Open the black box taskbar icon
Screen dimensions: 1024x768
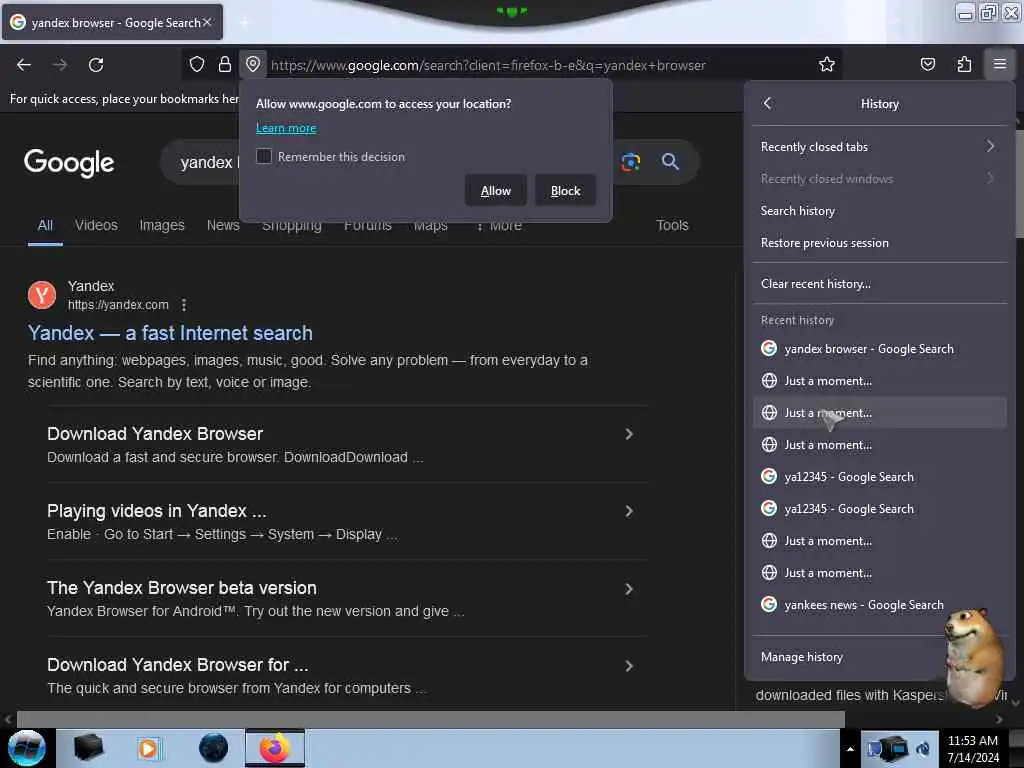[88, 748]
